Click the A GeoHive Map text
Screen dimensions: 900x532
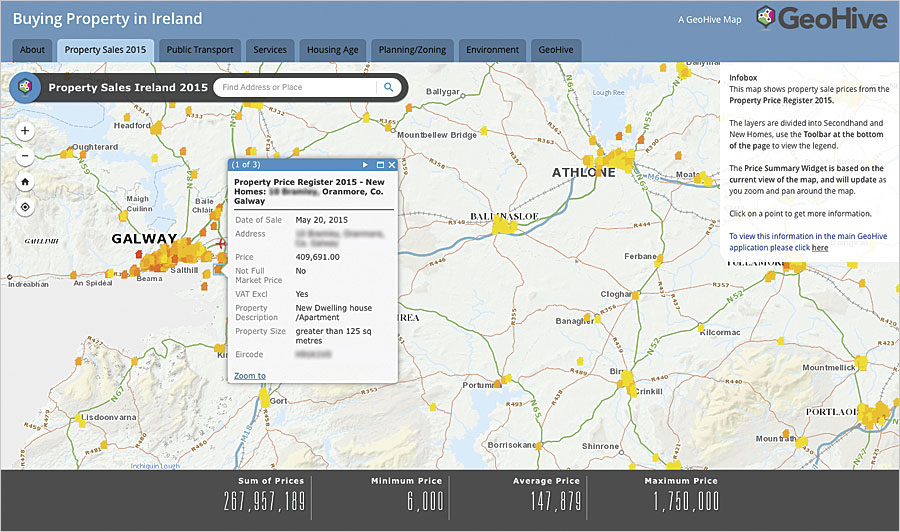tap(709, 20)
